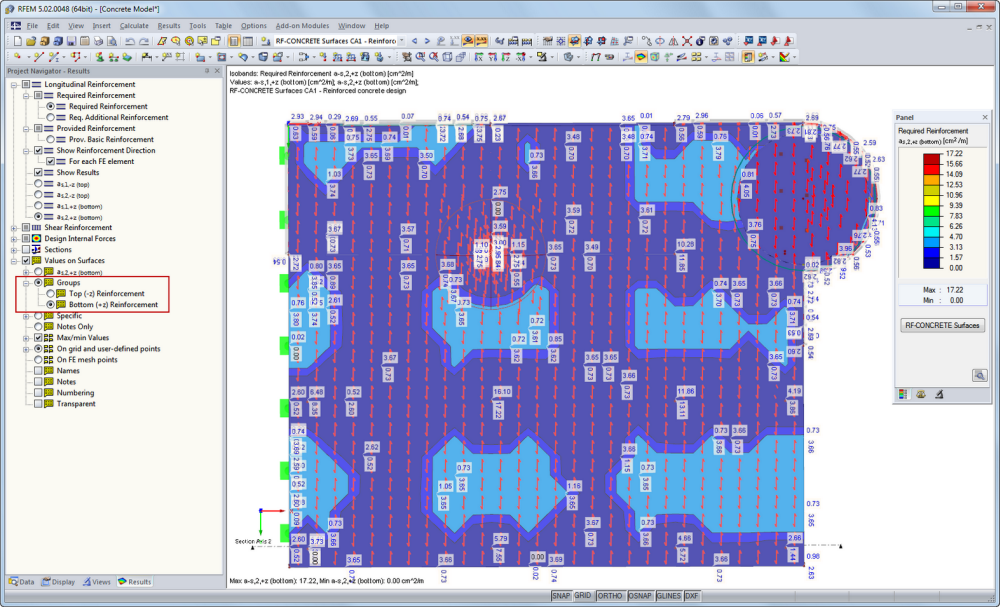Go to next load case arrow

427,41
